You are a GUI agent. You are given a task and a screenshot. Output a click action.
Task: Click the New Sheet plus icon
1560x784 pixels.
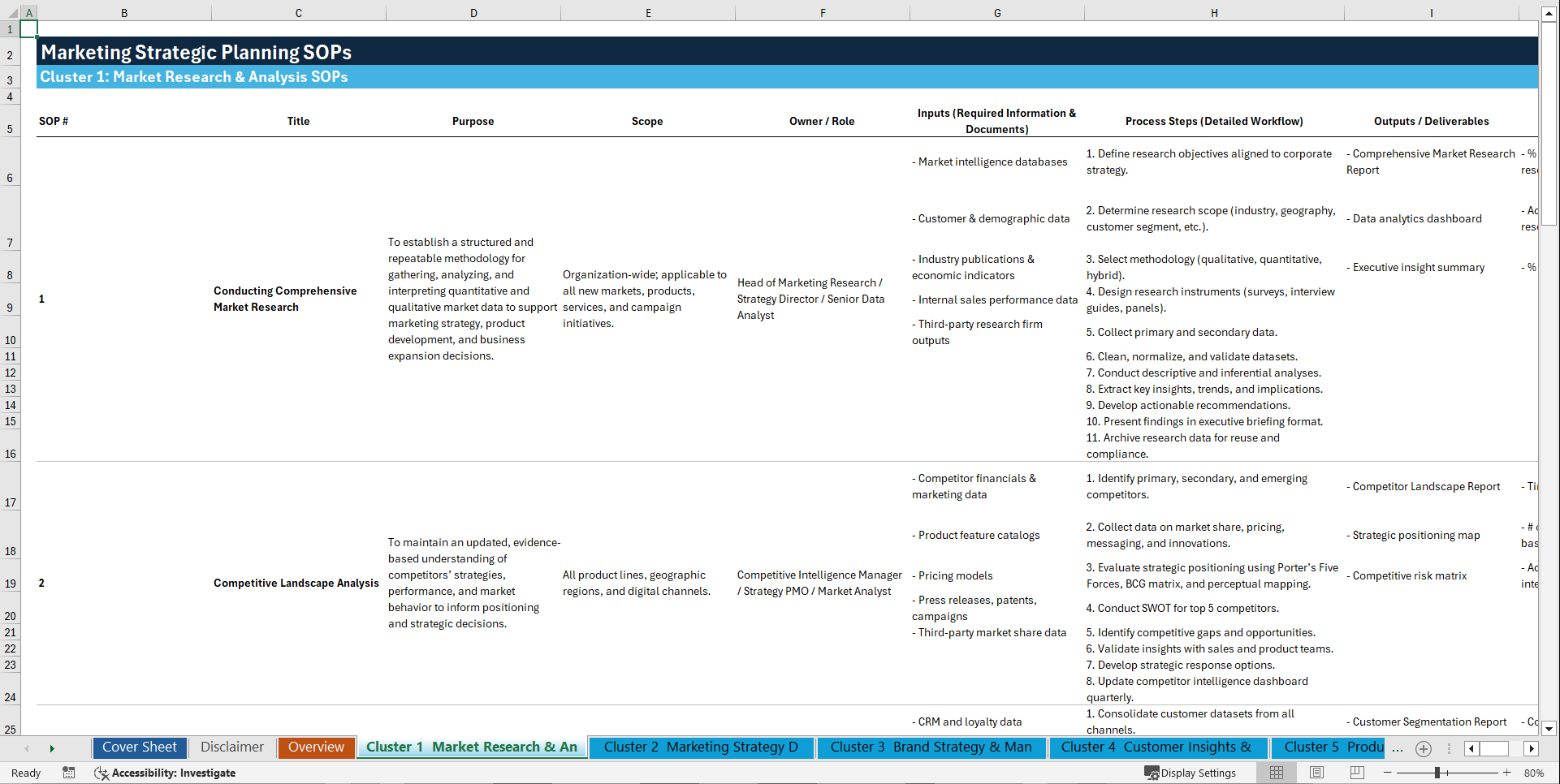click(x=1423, y=749)
